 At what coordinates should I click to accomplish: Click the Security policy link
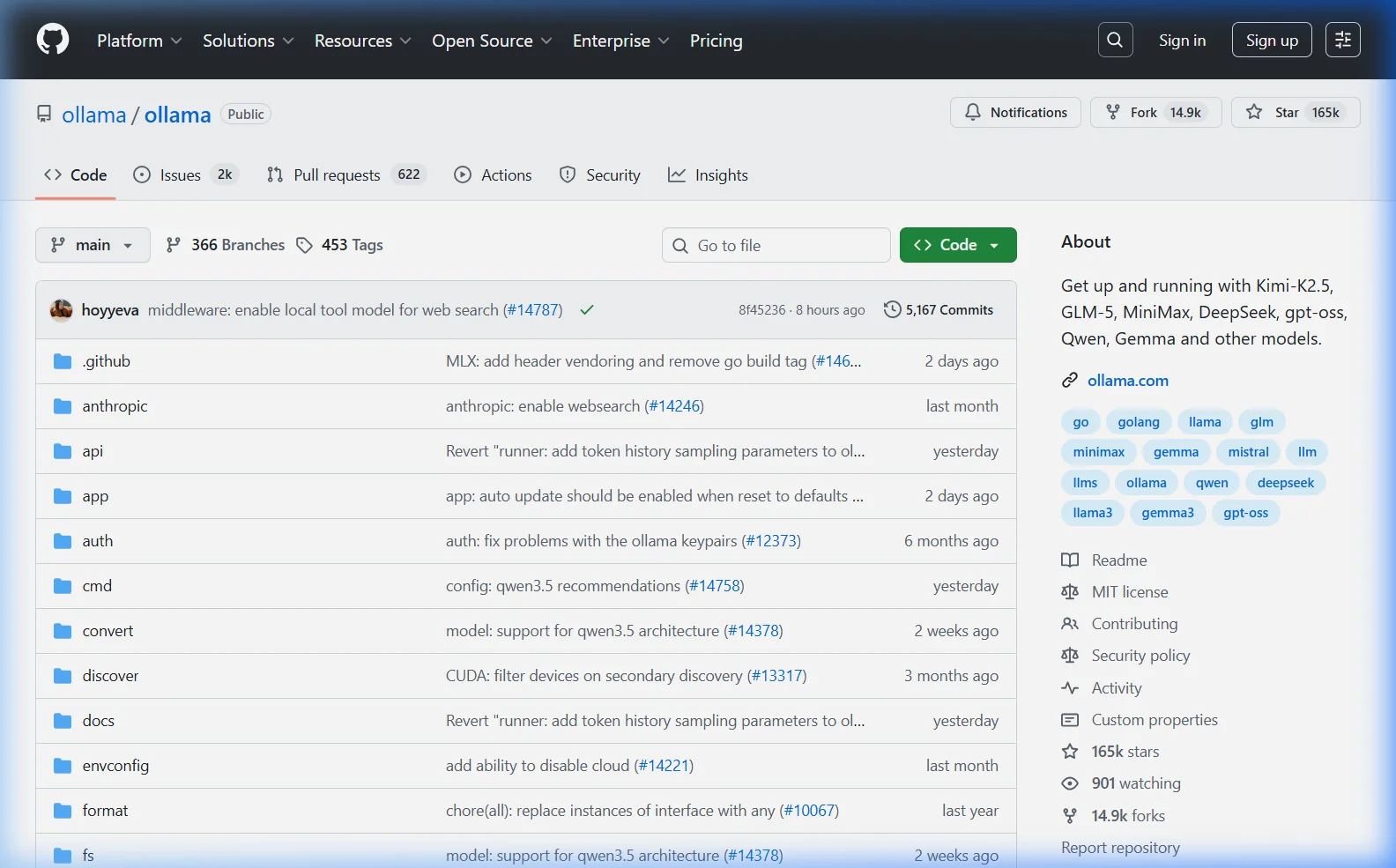(1140, 655)
